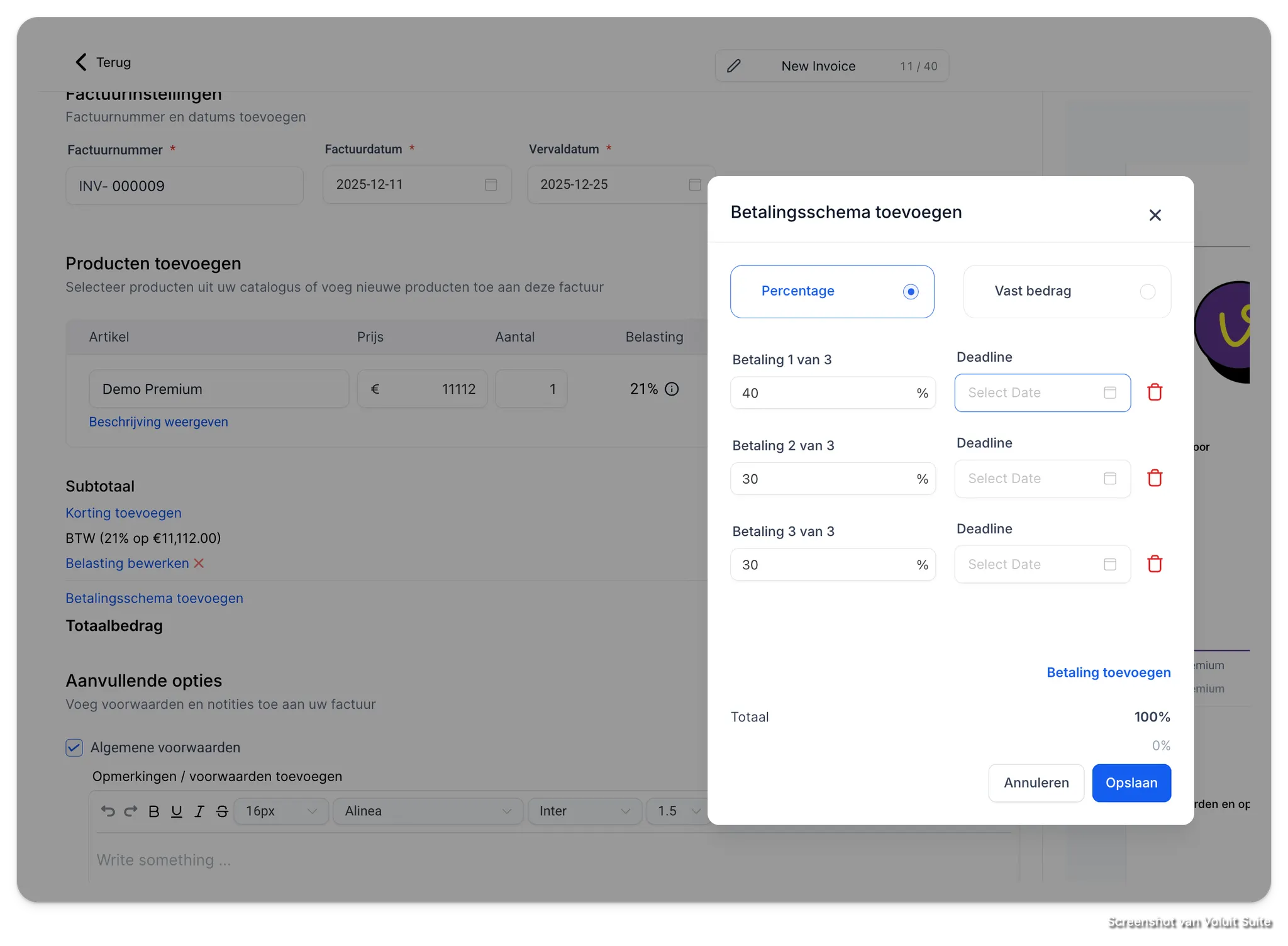Click the undo icon in the editor toolbar
Image resolution: width=1288 pixels, height=946 pixels.
tap(108, 811)
